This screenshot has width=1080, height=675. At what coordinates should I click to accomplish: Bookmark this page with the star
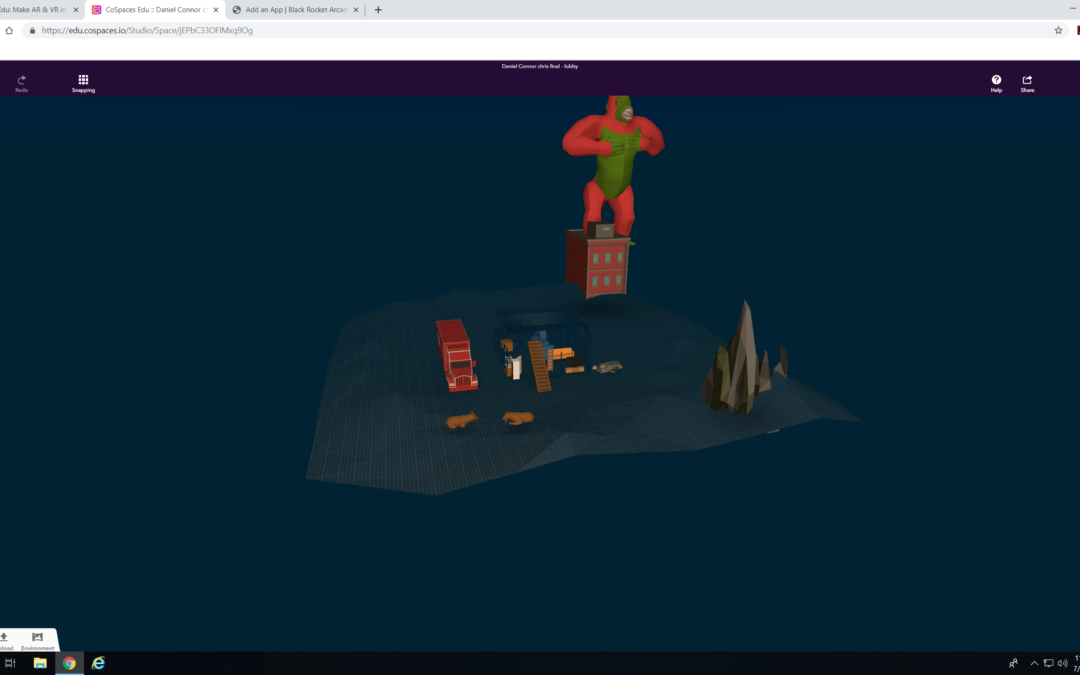coord(1058,30)
